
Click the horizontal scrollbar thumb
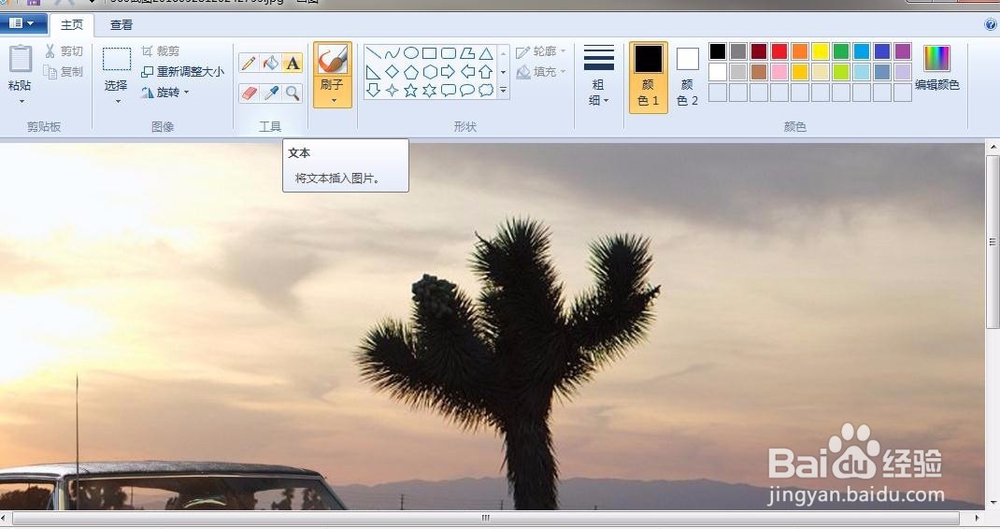point(486,518)
